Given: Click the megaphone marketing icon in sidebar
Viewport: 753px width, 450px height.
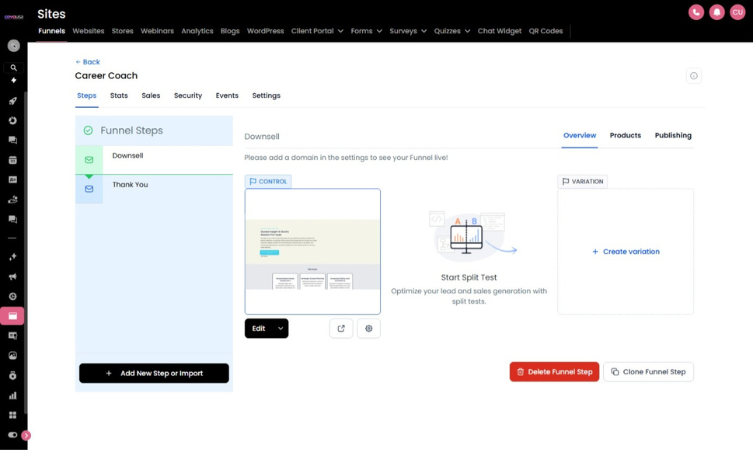Looking at the screenshot, I should 13,277.
